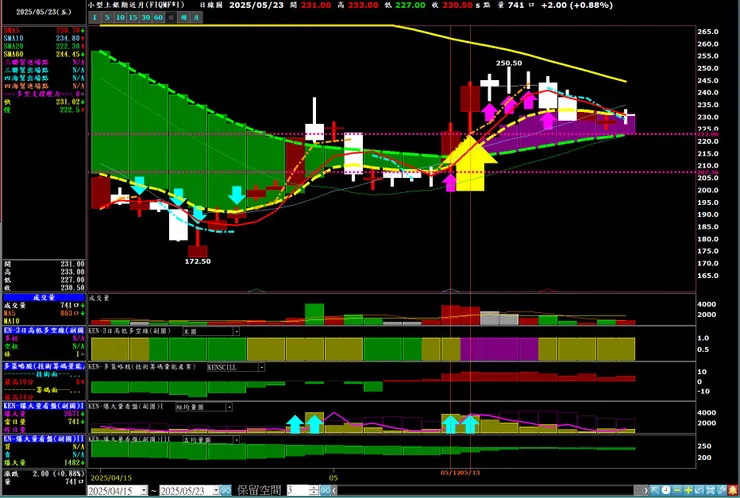Click the 250.50 high price label
Viewport: 740px width, 498px height.
click(x=509, y=63)
